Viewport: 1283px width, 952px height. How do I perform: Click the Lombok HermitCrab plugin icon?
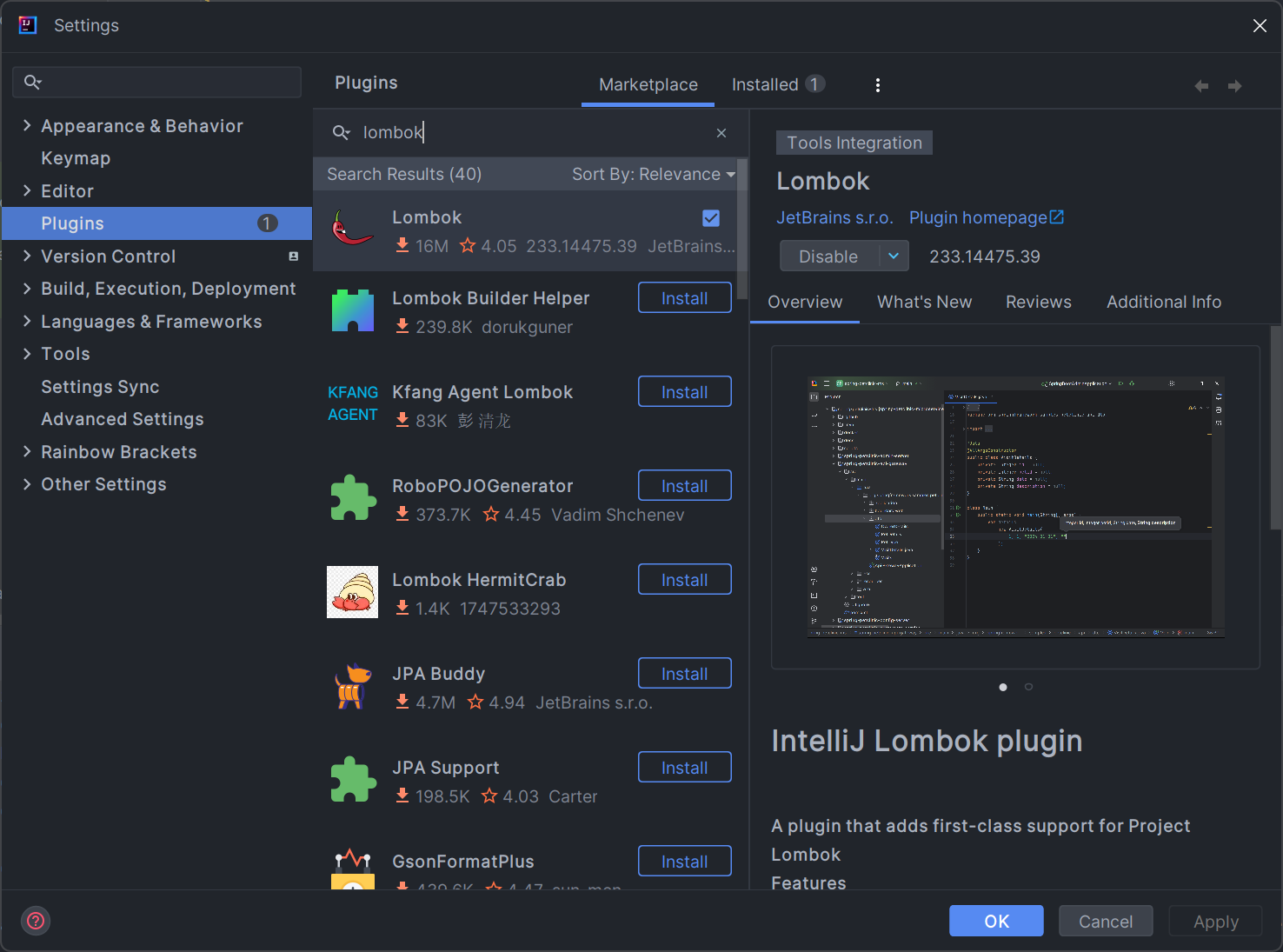click(x=352, y=591)
